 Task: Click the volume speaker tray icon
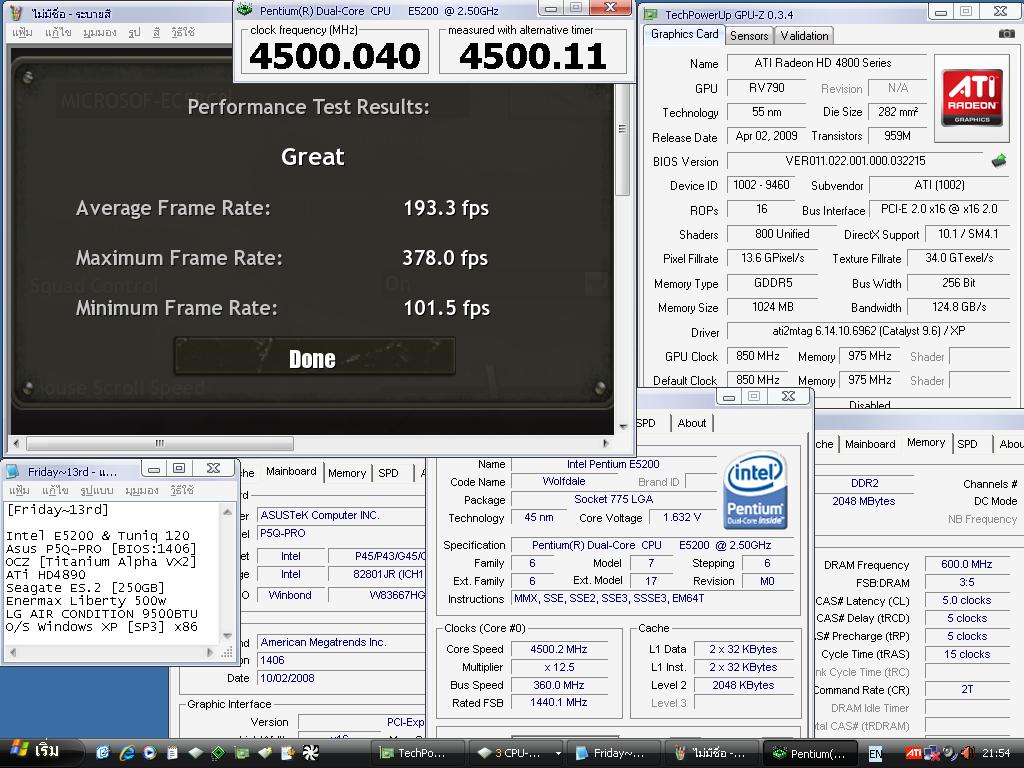coord(967,753)
